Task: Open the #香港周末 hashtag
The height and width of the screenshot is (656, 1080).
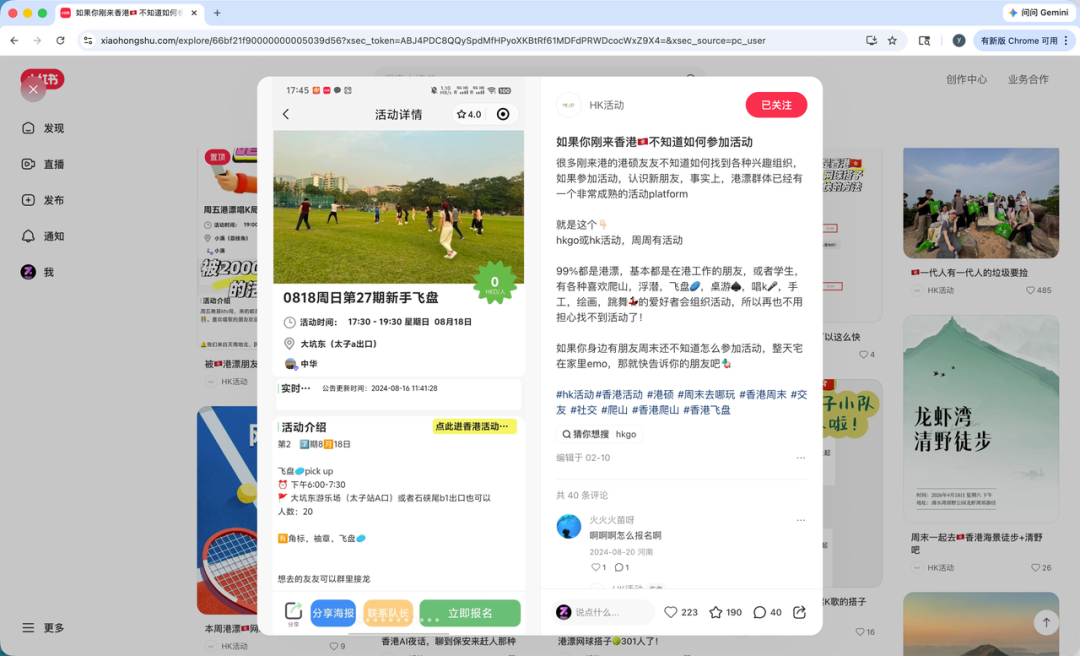Action: pos(762,394)
